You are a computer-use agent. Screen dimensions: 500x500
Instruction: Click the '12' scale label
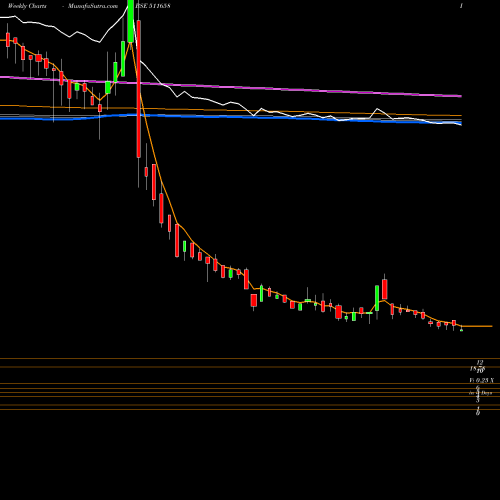480,362
